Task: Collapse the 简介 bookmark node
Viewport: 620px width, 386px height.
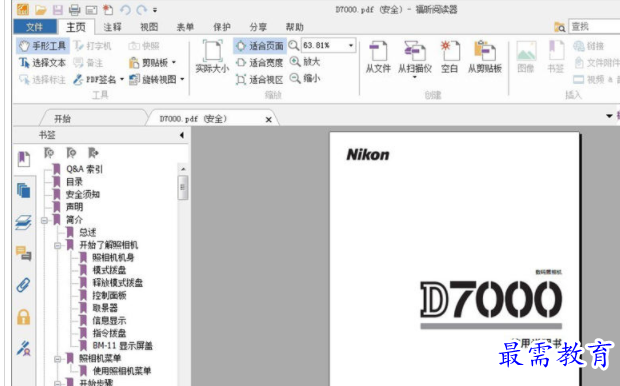Action: 44,220
